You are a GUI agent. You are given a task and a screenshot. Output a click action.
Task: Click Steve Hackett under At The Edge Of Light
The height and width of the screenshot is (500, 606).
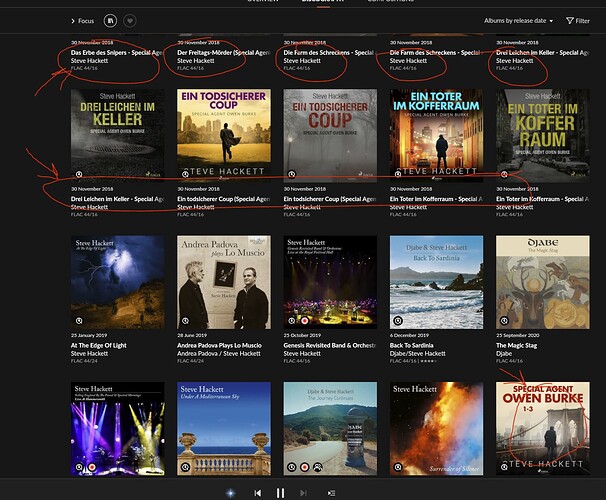tap(89, 354)
